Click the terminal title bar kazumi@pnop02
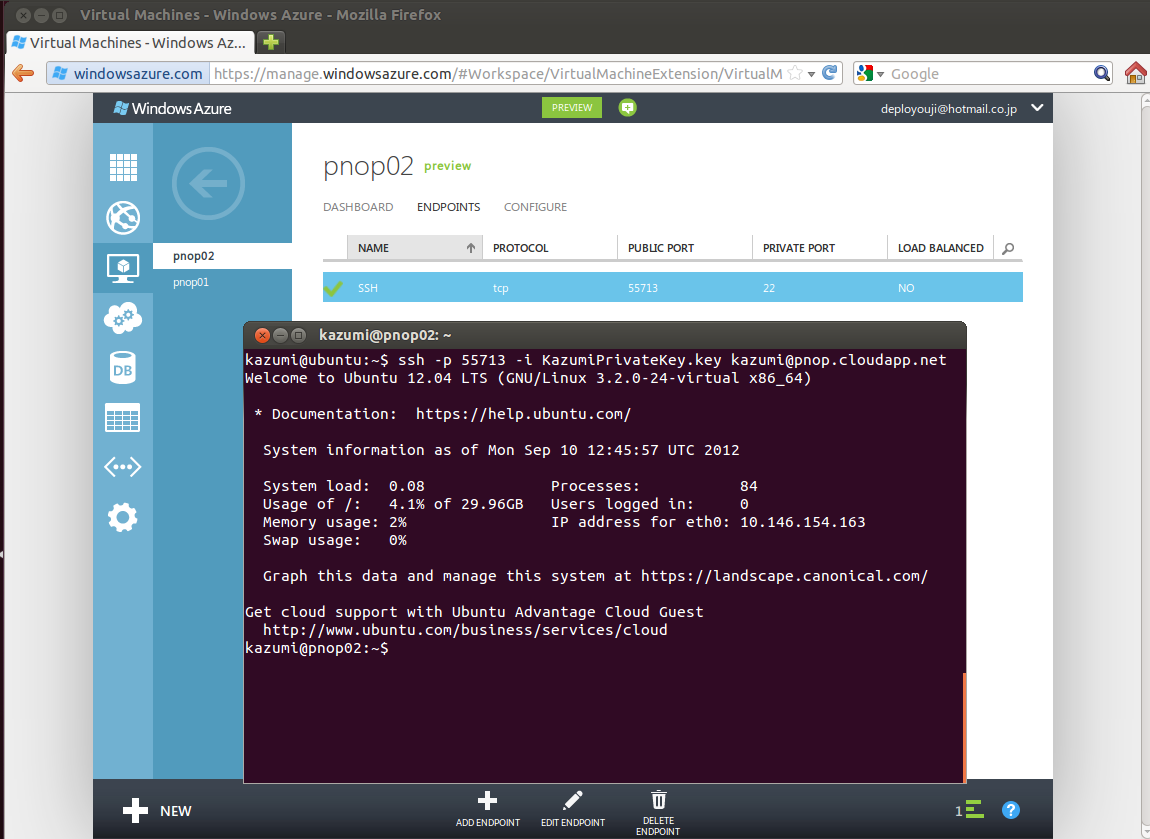This screenshot has height=839, width=1150. coord(604,335)
